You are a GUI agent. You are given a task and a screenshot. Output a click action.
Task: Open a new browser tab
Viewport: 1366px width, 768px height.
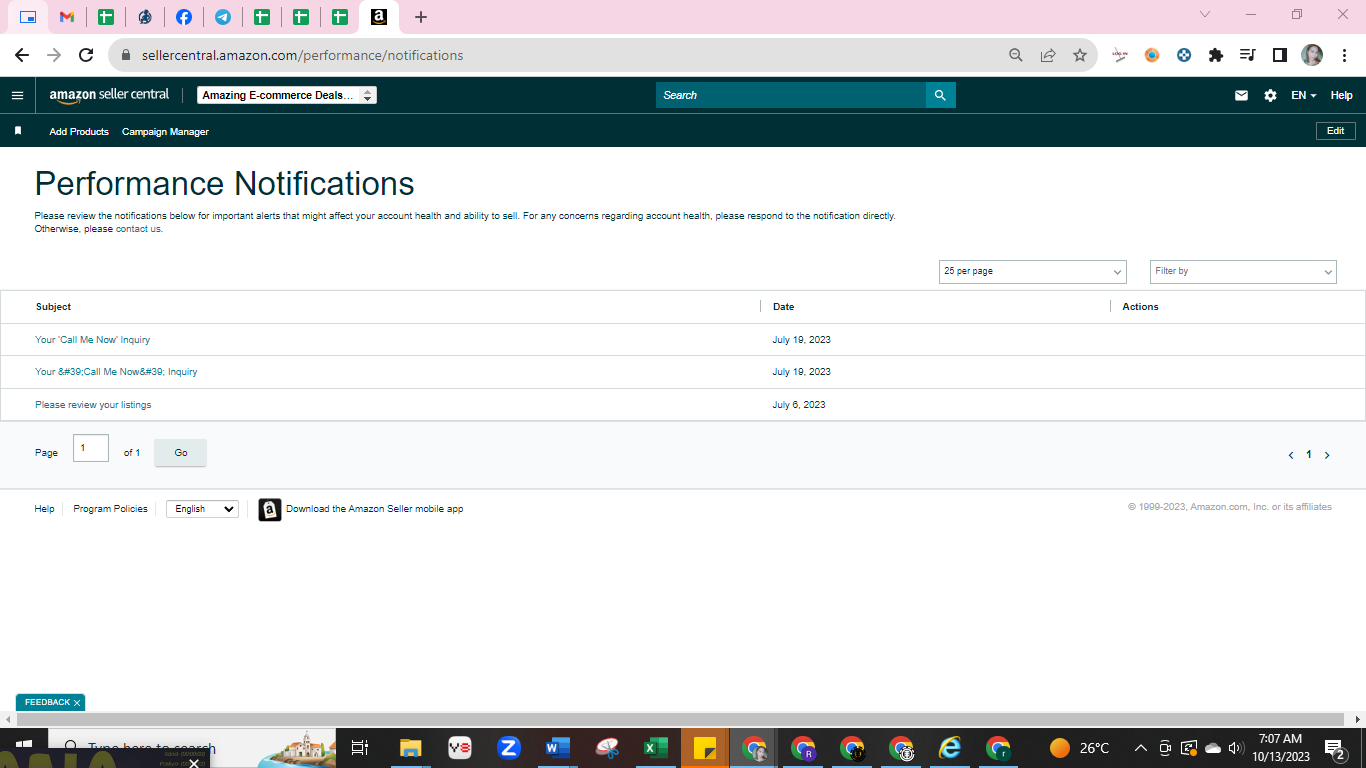[x=421, y=17]
